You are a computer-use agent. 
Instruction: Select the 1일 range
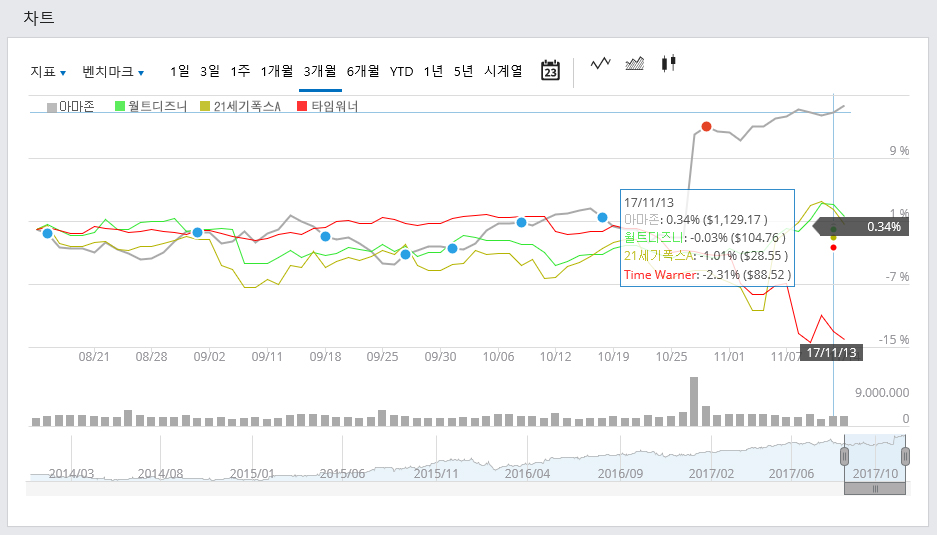179,71
